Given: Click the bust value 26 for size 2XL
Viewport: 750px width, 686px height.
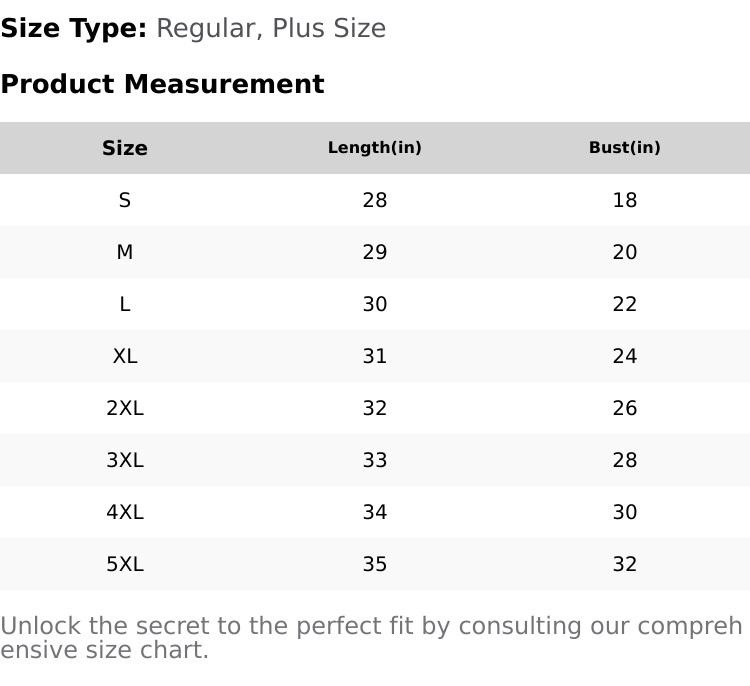Looking at the screenshot, I should click(x=625, y=408).
